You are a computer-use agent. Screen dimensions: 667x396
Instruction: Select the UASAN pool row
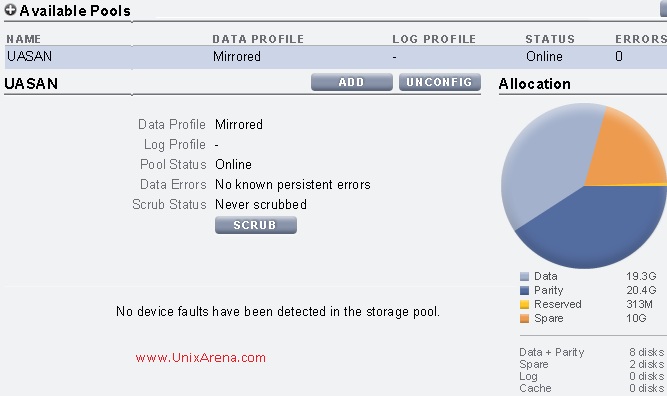coord(336,57)
